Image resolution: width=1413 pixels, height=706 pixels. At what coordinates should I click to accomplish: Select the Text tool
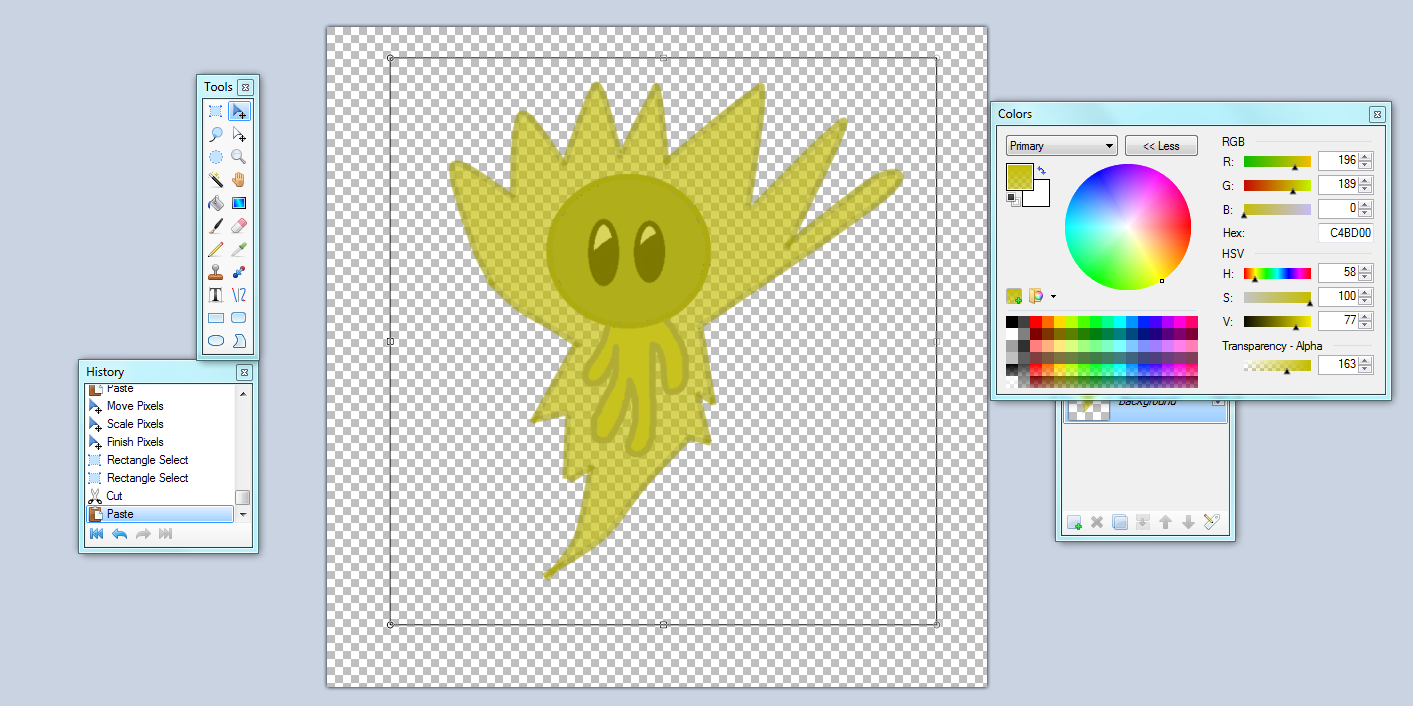pyautogui.click(x=215, y=295)
